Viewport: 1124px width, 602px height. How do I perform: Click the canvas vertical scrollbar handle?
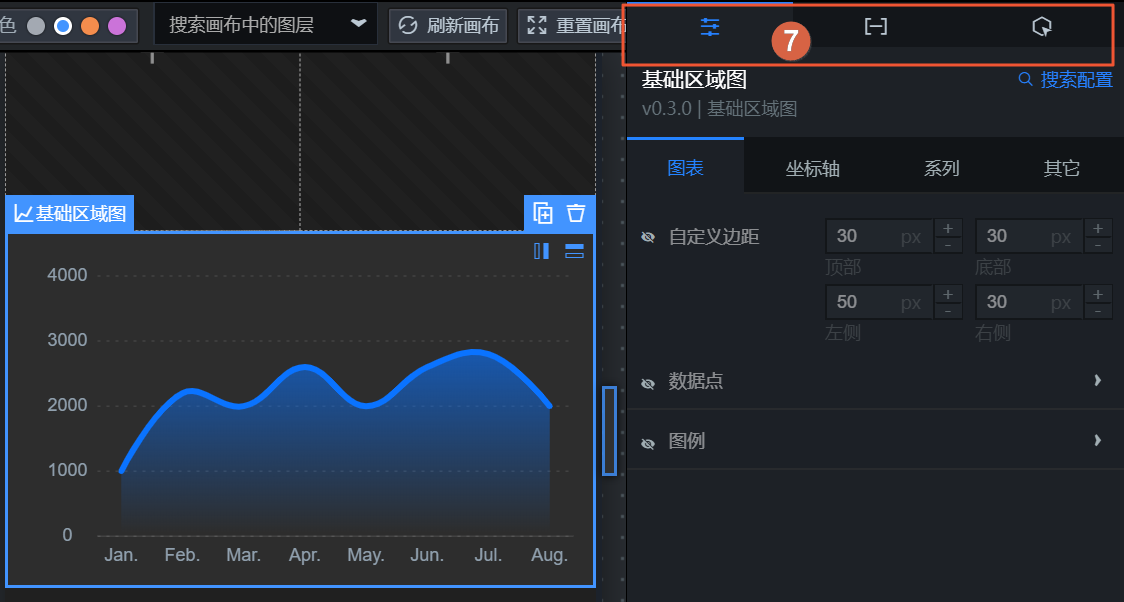pos(609,431)
